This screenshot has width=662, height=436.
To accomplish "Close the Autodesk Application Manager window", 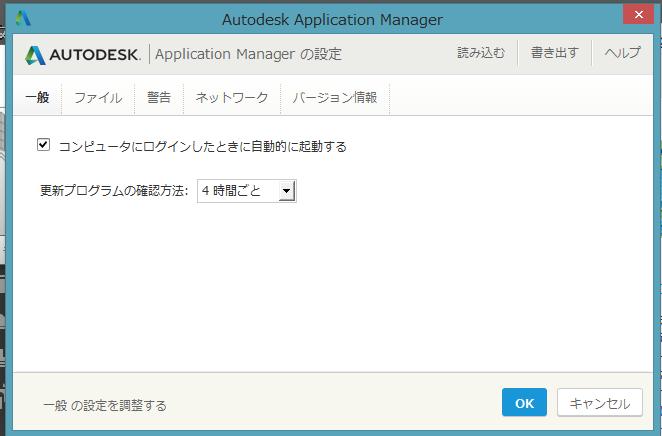I will click(x=638, y=15).
